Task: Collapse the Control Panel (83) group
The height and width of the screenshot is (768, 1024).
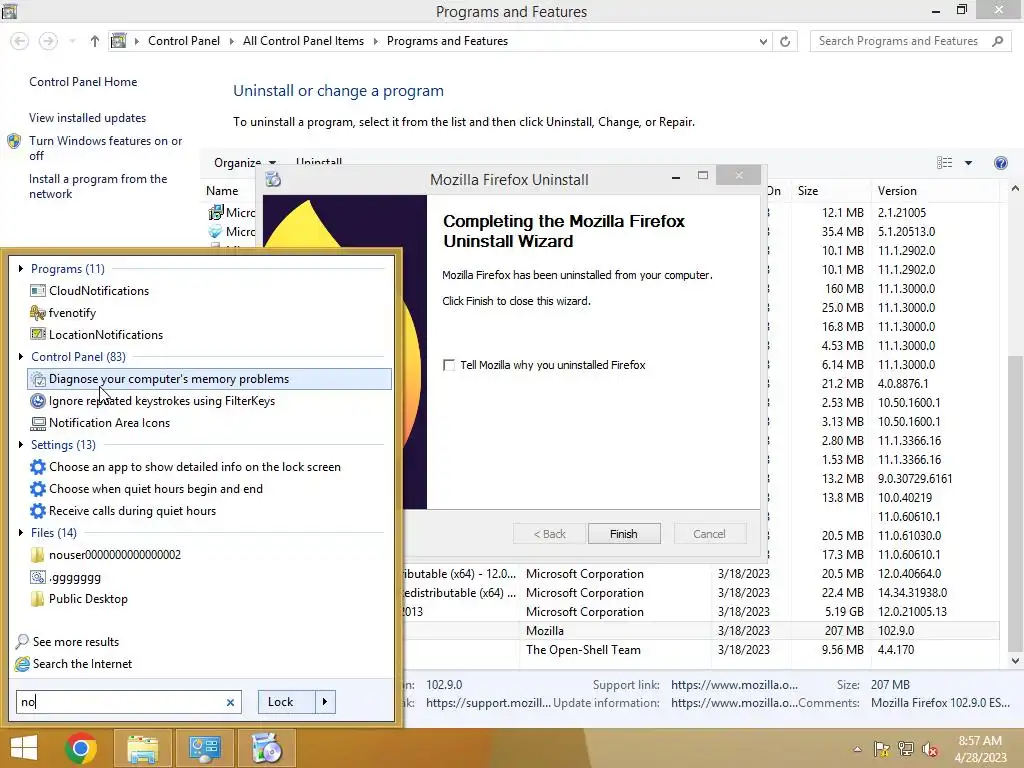Action: pos(21,357)
